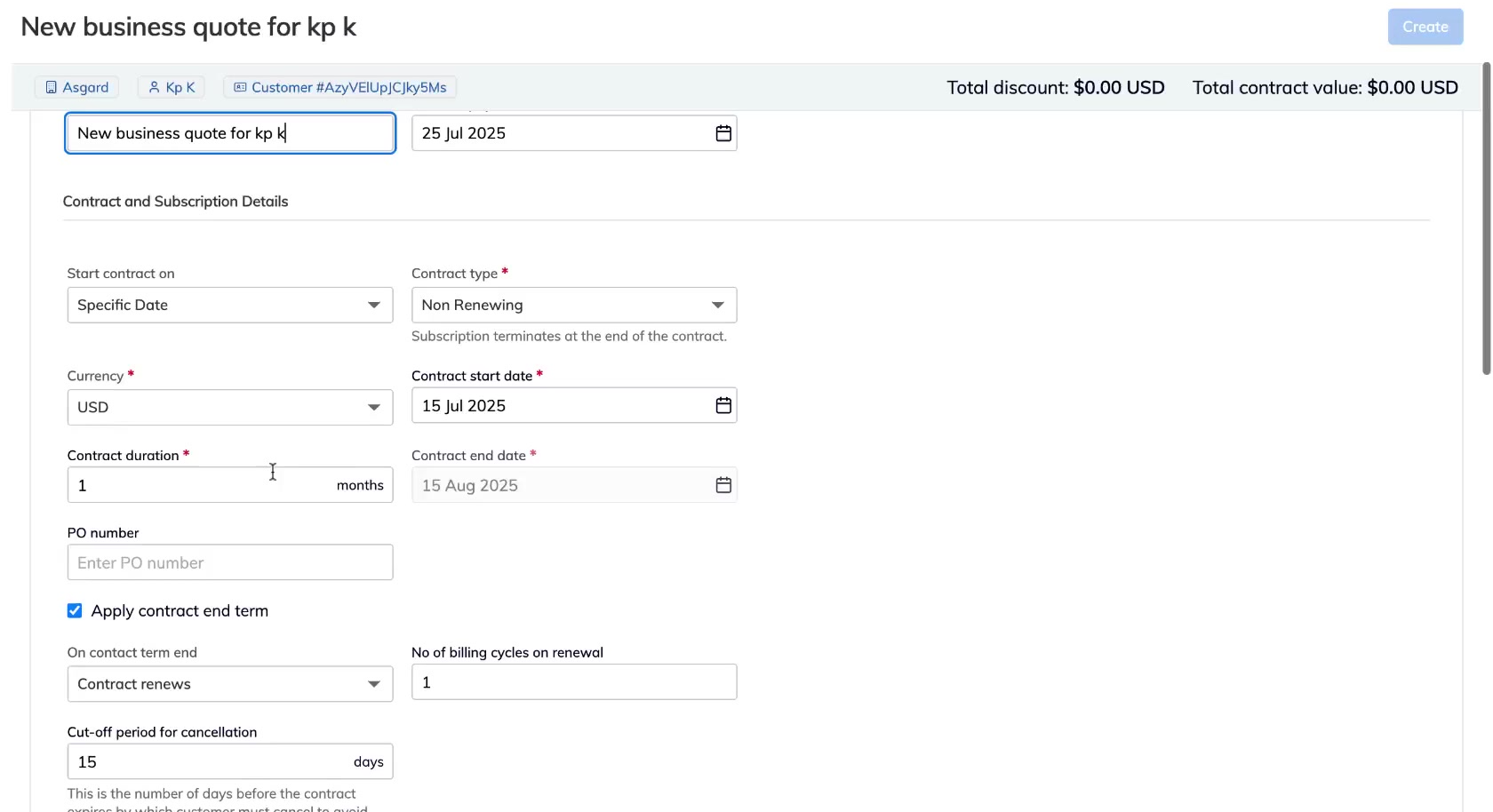1493x812 pixels.
Task: Click the Cut-off period for cancellation field
Action: tap(209, 762)
